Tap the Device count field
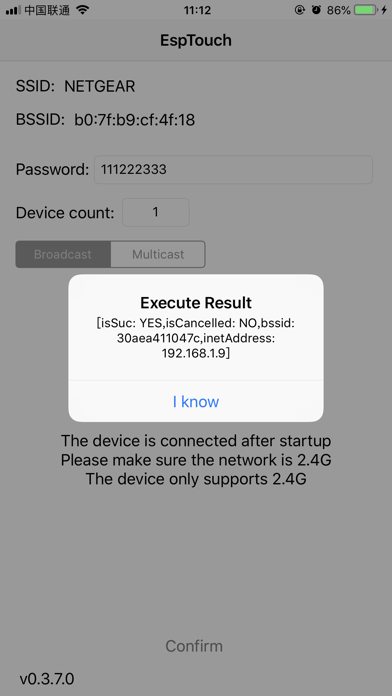392x696 pixels. [x=156, y=212]
